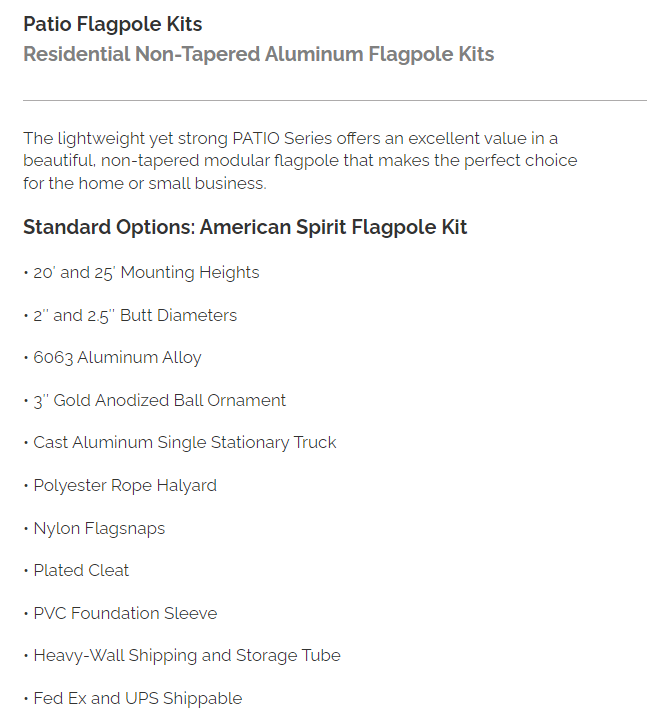Click the Polyester Rope Halyard bullet
The height and width of the screenshot is (718, 647).
click(x=125, y=486)
